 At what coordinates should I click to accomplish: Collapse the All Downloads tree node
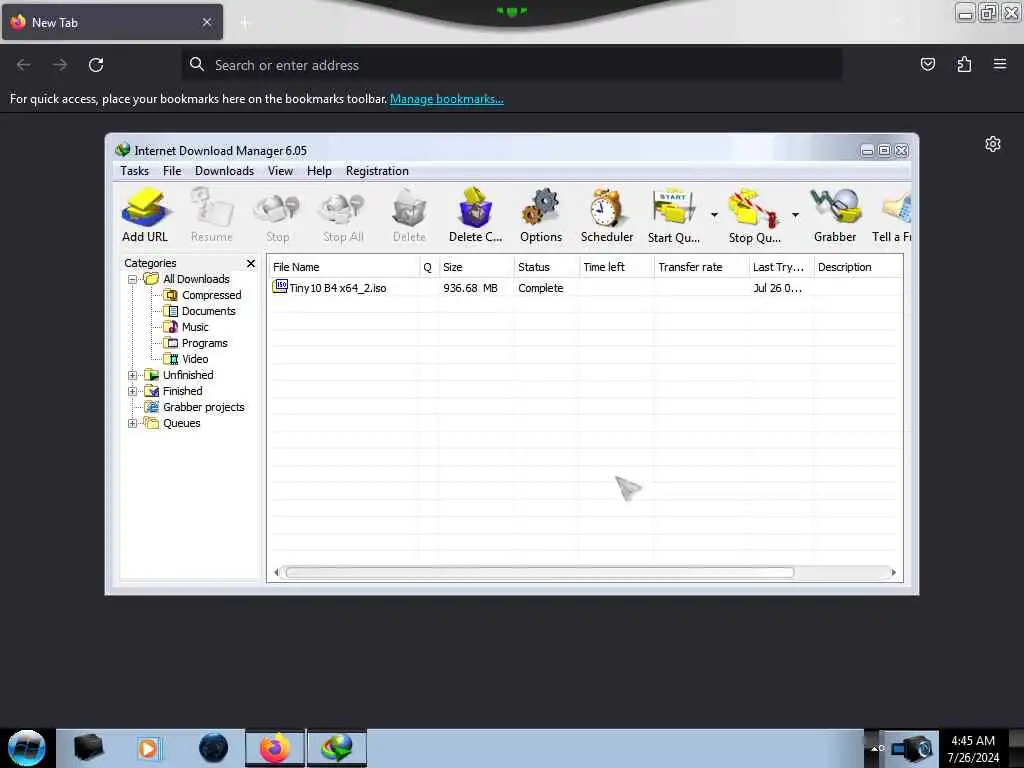click(x=133, y=280)
